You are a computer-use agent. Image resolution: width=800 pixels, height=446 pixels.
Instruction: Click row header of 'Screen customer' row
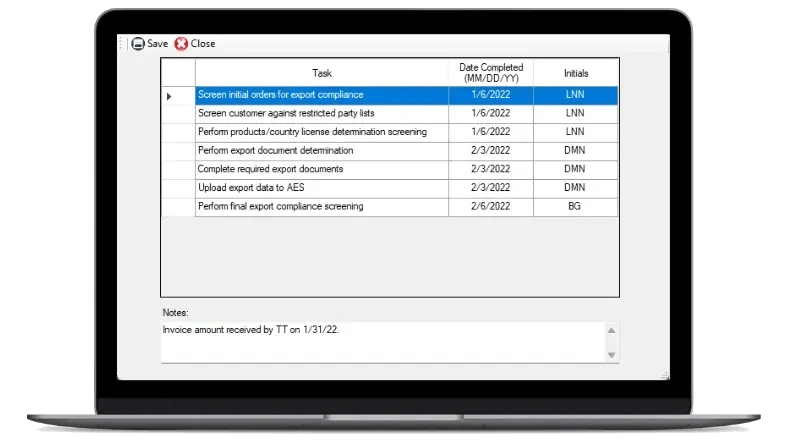pyautogui.click(x=178, y=114)
